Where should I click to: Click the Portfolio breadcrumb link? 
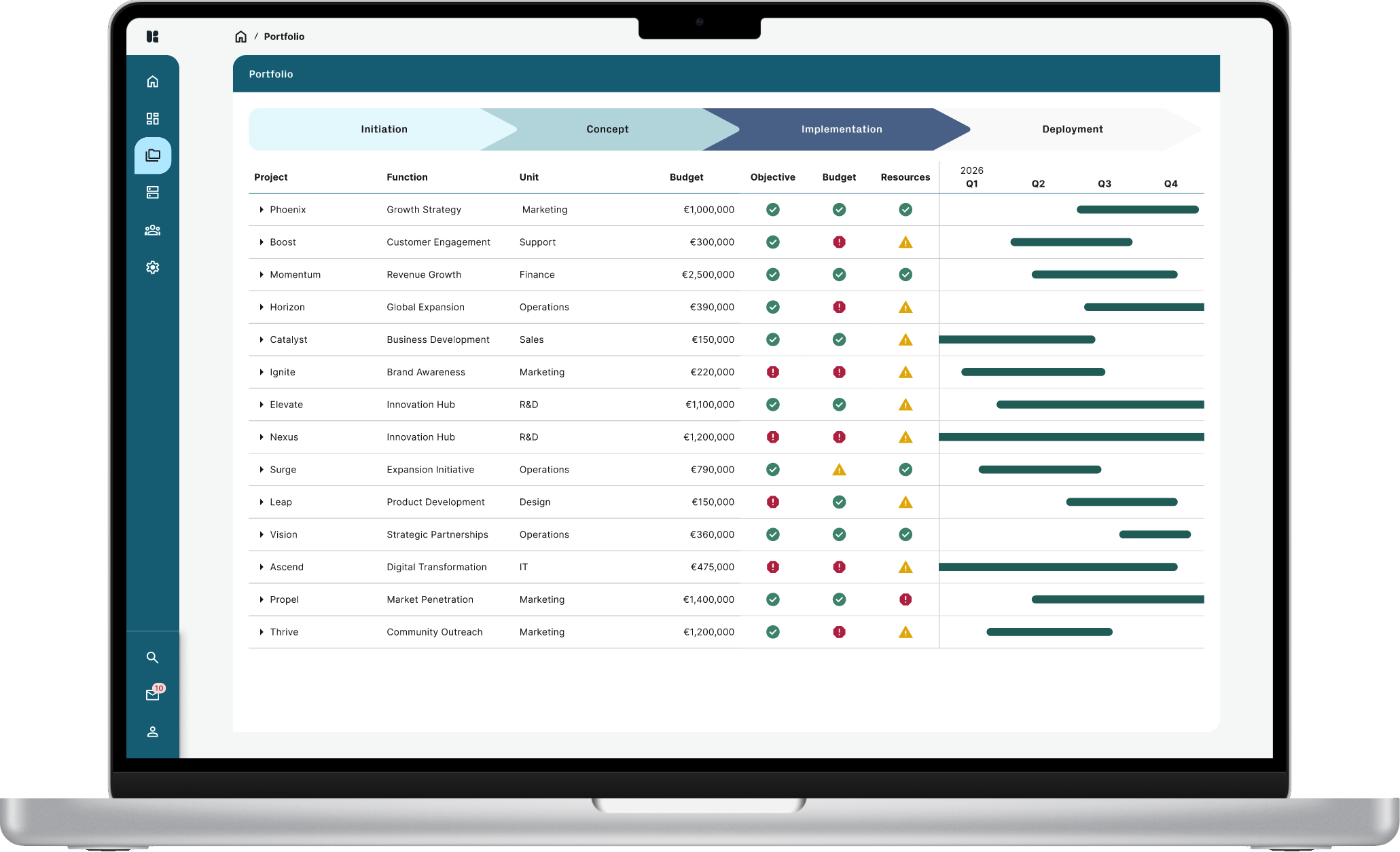click(x=284, y=37)
